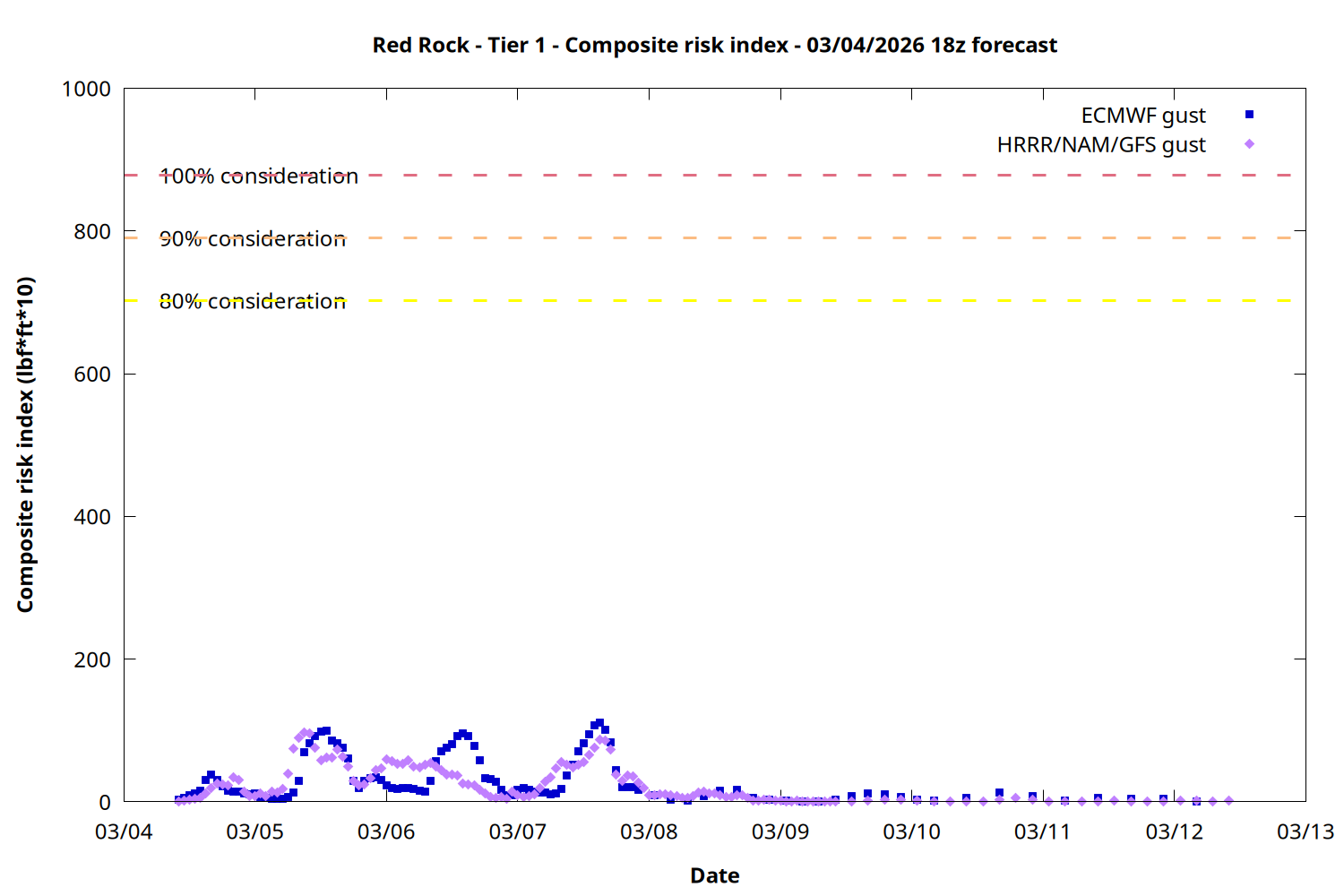Click the 80% consideration threshold label
The height and width of the screenshot is (896, 1344).
[x=253, y=302]
